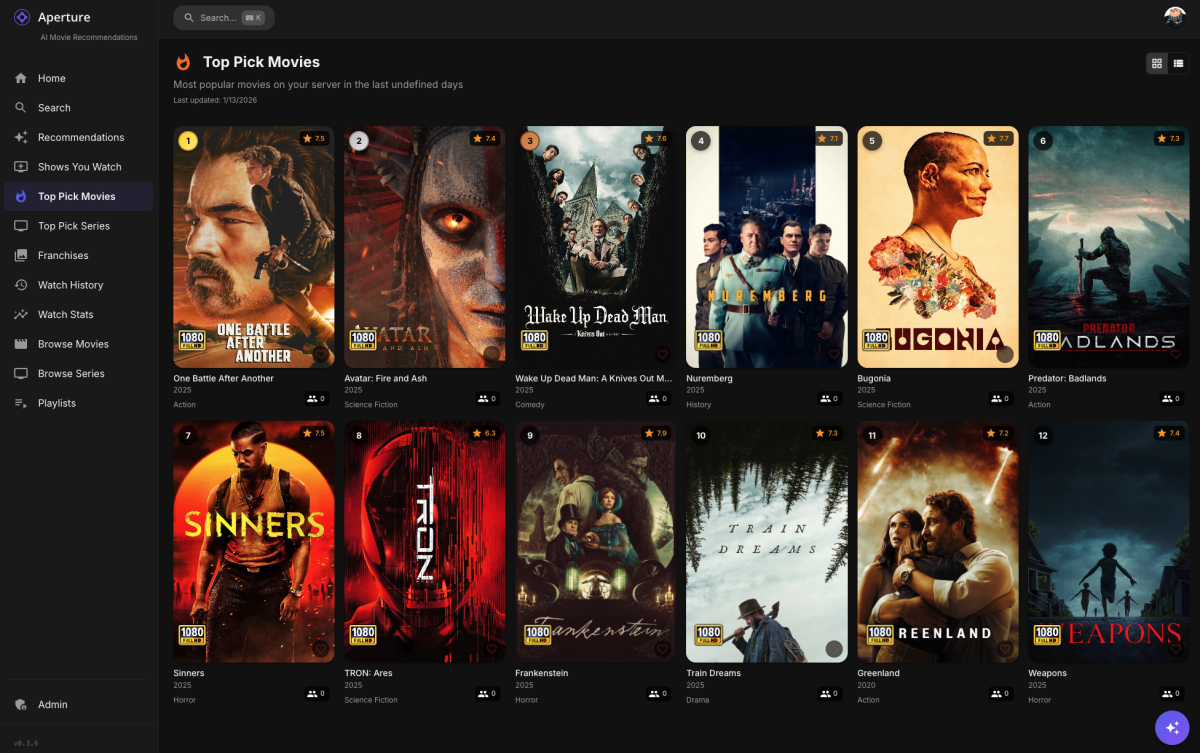This screenshot has height=753, width=1200.
Task: Open the Nuremberg poster thumbnail
Action: 766,247
